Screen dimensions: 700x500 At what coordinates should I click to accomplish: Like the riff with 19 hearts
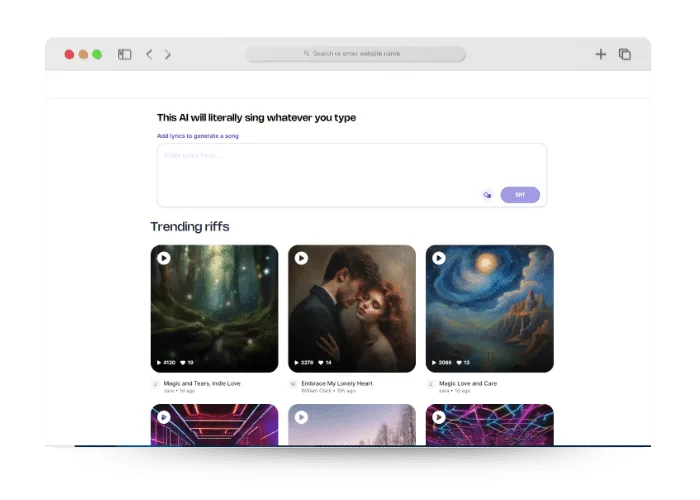pos(183,362)
